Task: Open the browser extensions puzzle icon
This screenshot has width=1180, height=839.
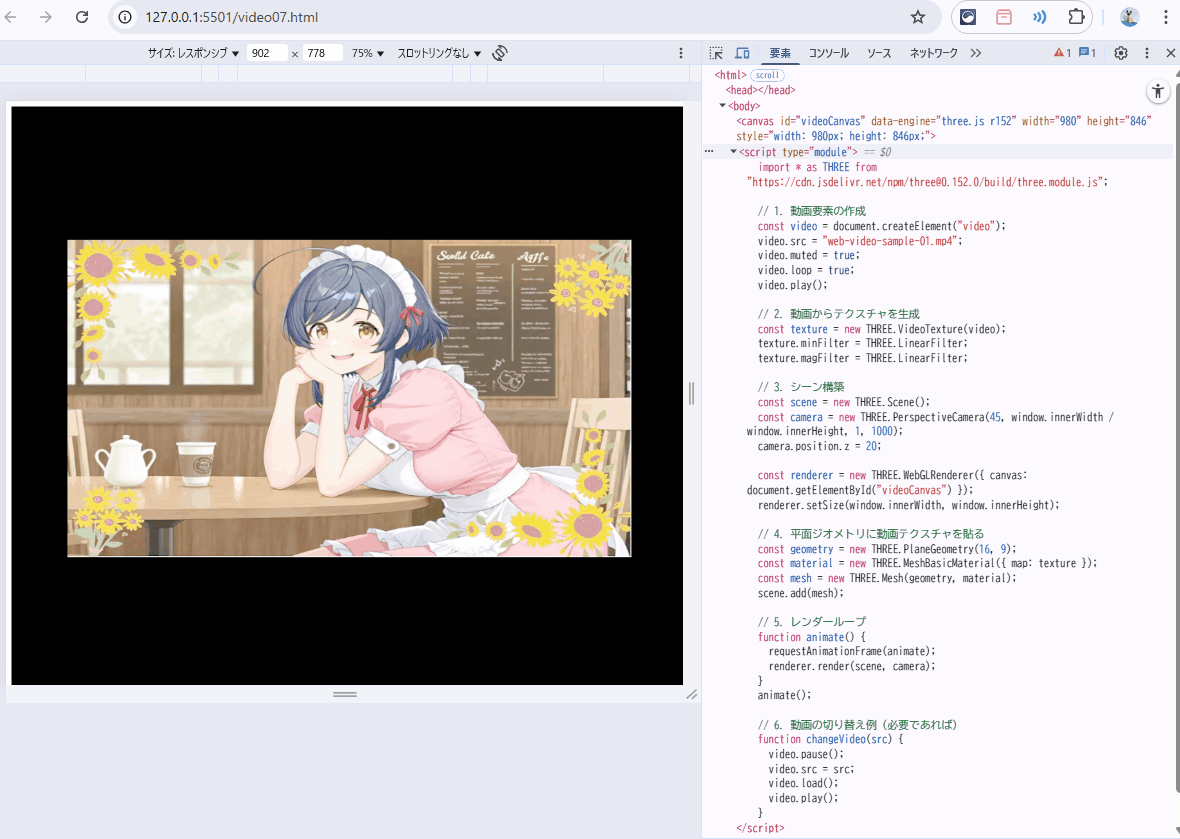Action: 1076,17
